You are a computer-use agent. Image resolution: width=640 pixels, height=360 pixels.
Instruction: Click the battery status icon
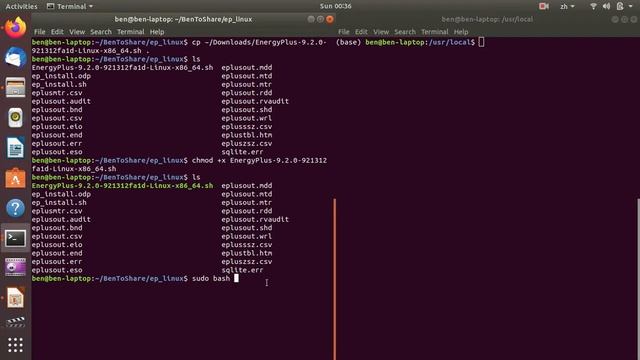pos(620,6)
